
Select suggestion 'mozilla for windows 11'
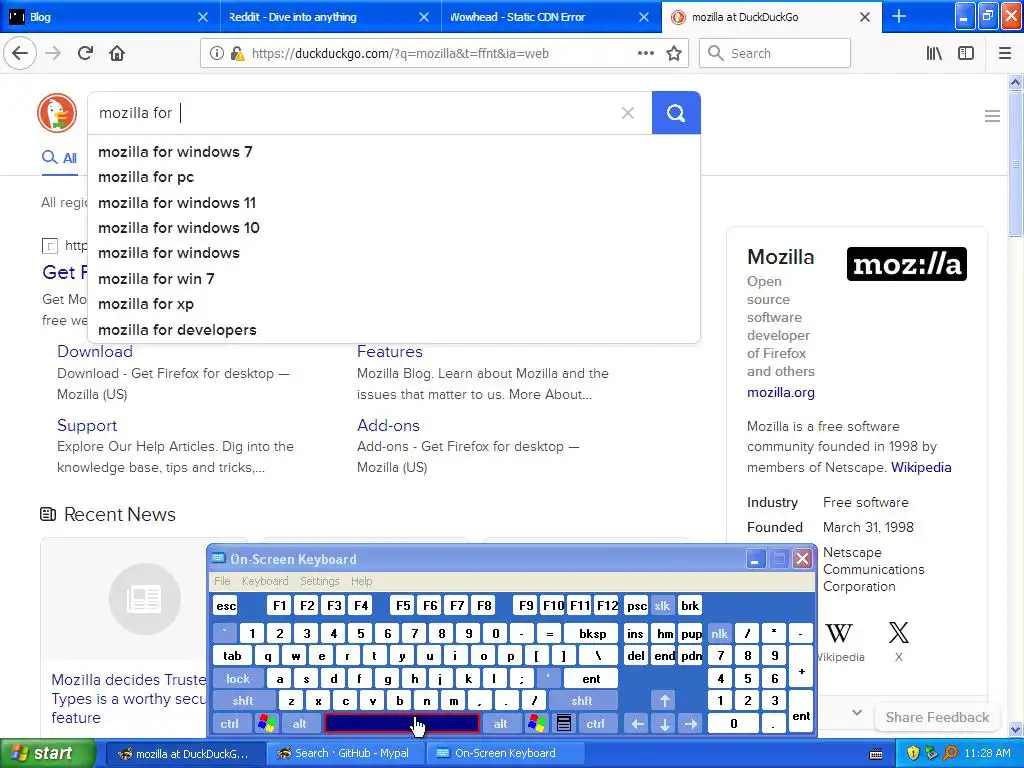394,202
